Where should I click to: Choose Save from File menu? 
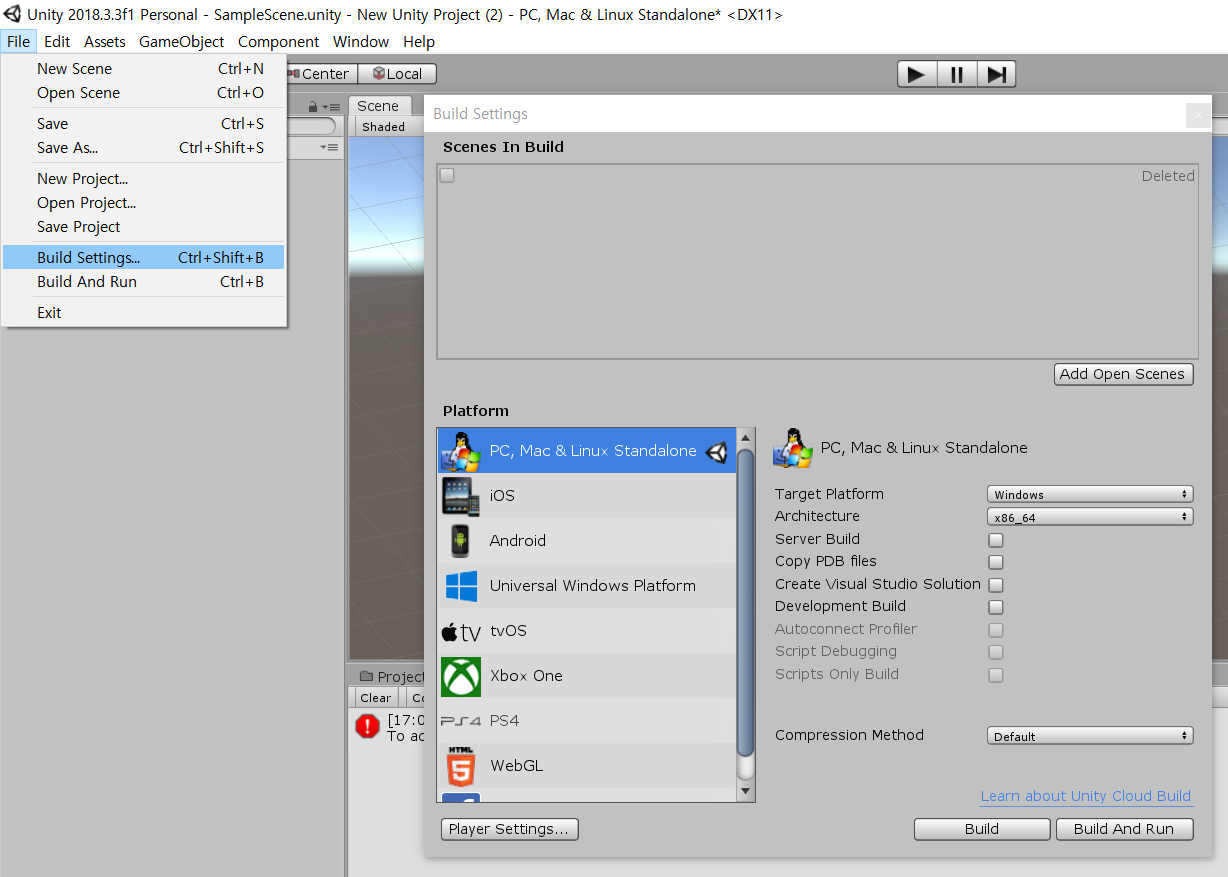(x=144, y=124)
